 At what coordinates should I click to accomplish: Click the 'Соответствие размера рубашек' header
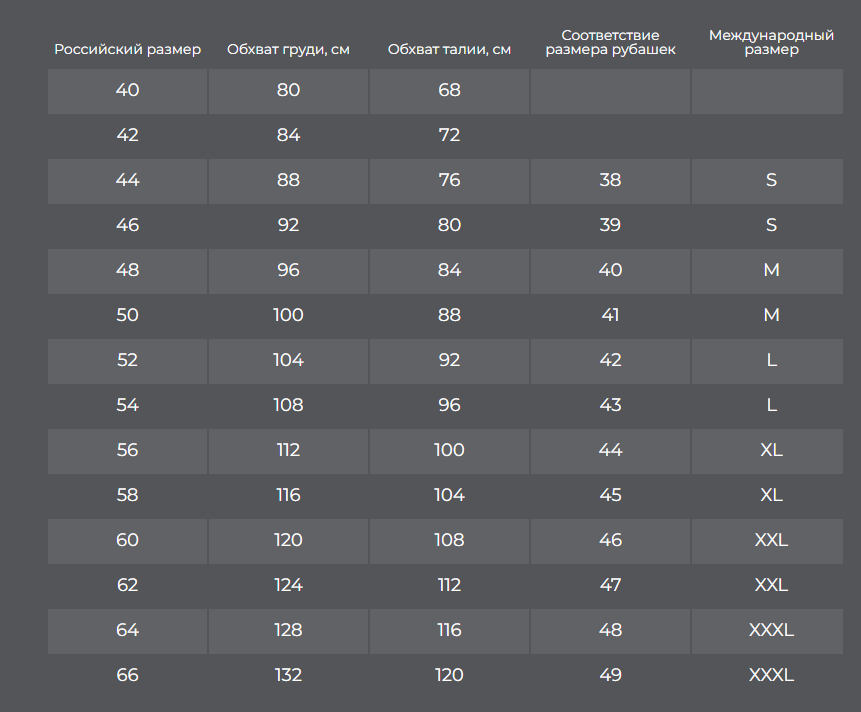(x=610, y=42)
